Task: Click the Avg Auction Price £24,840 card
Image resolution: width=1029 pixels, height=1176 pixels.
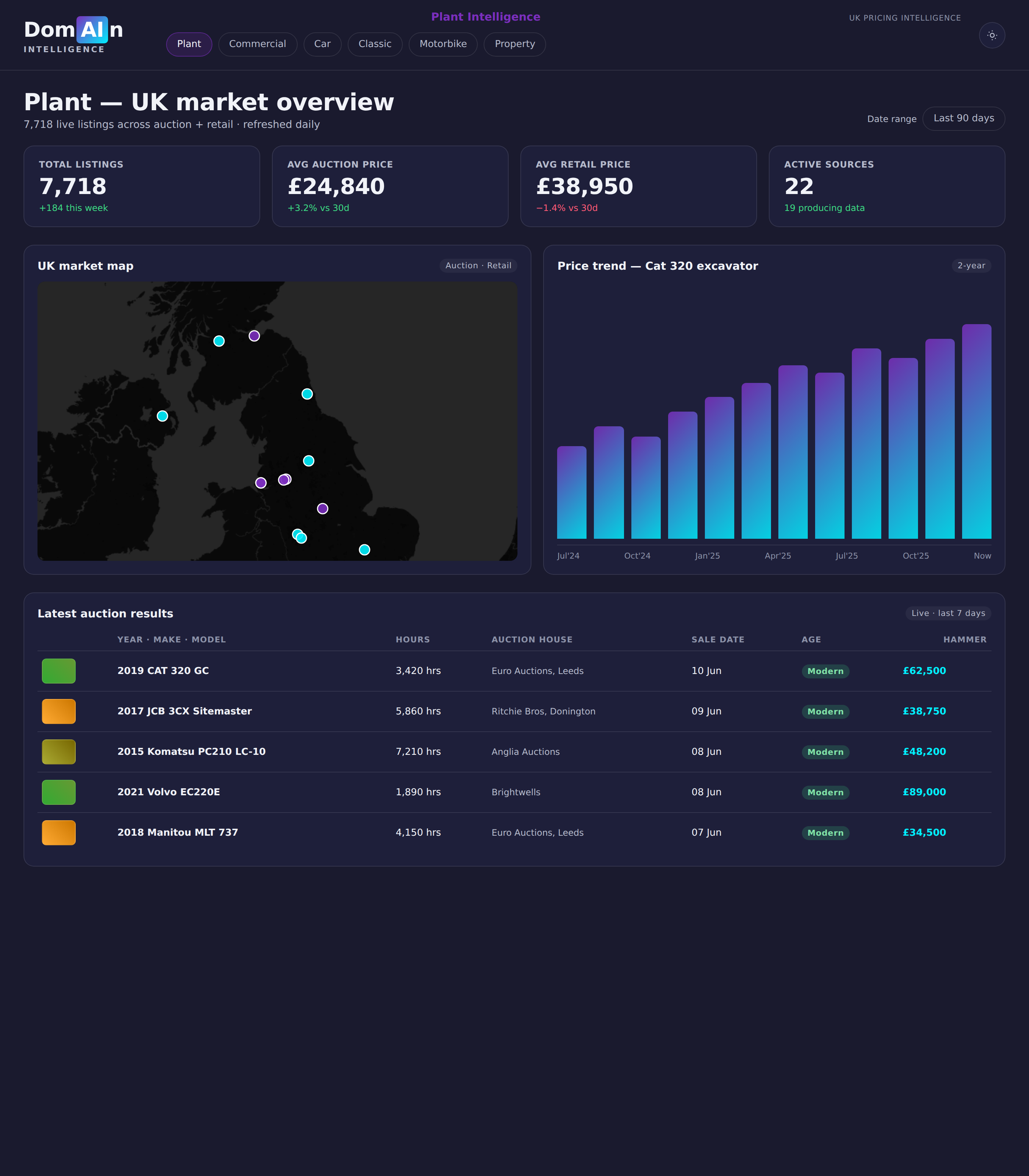Action: click(390, 186)
